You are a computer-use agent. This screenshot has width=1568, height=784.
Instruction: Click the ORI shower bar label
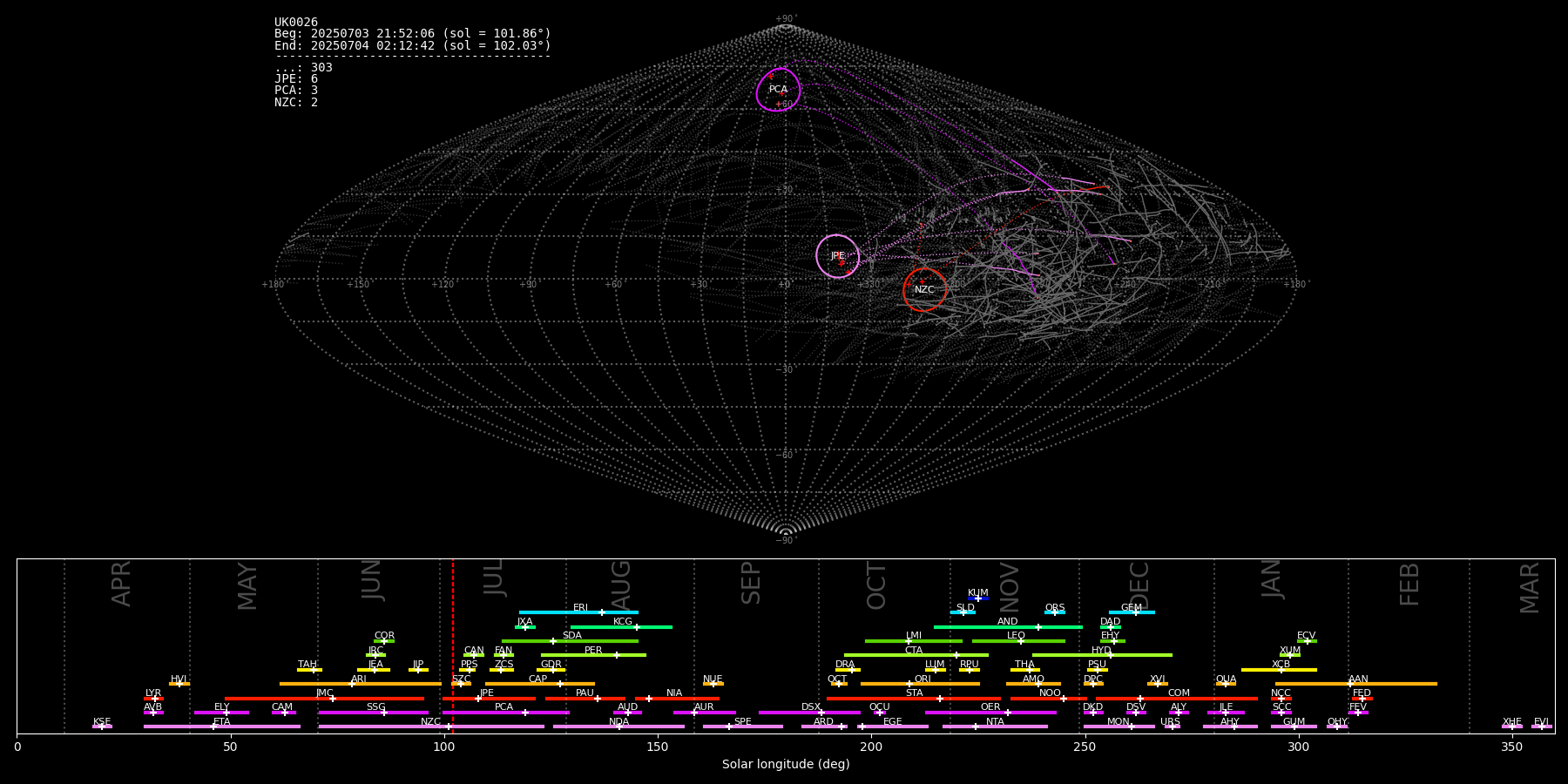click(x=923, y=679)
